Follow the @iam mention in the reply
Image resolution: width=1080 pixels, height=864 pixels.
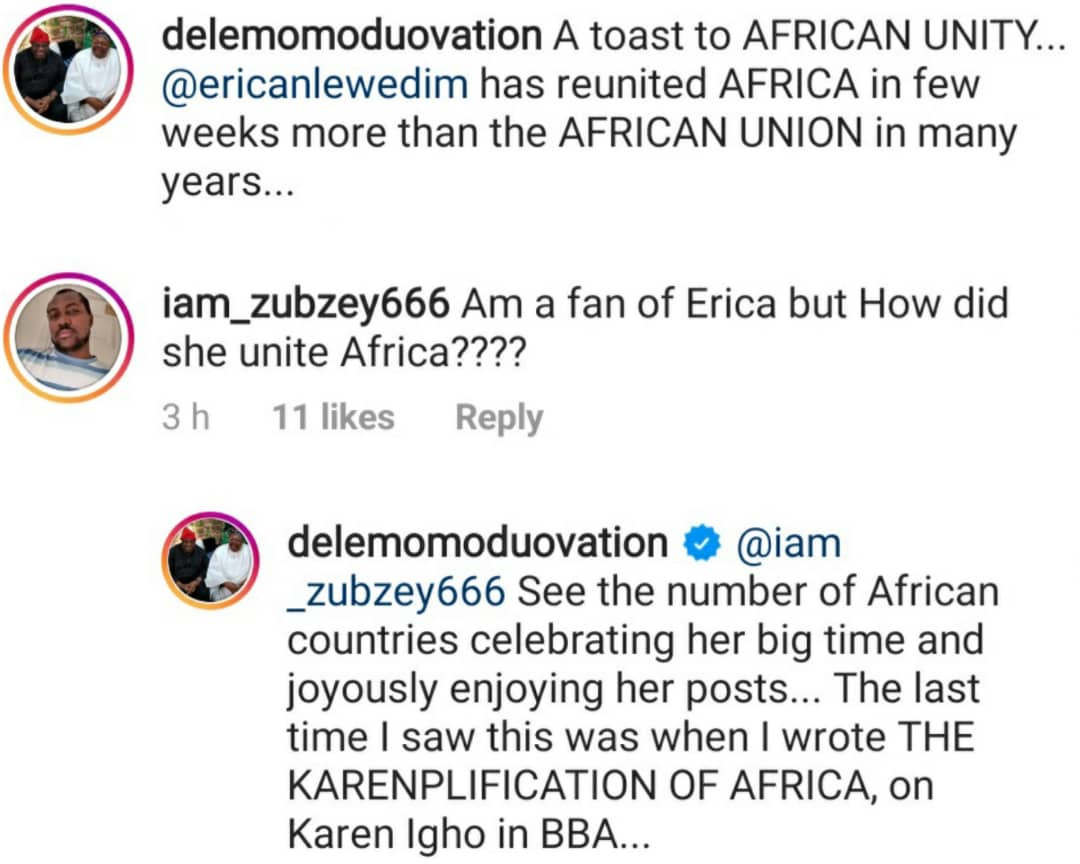click(x=788, y=543)
